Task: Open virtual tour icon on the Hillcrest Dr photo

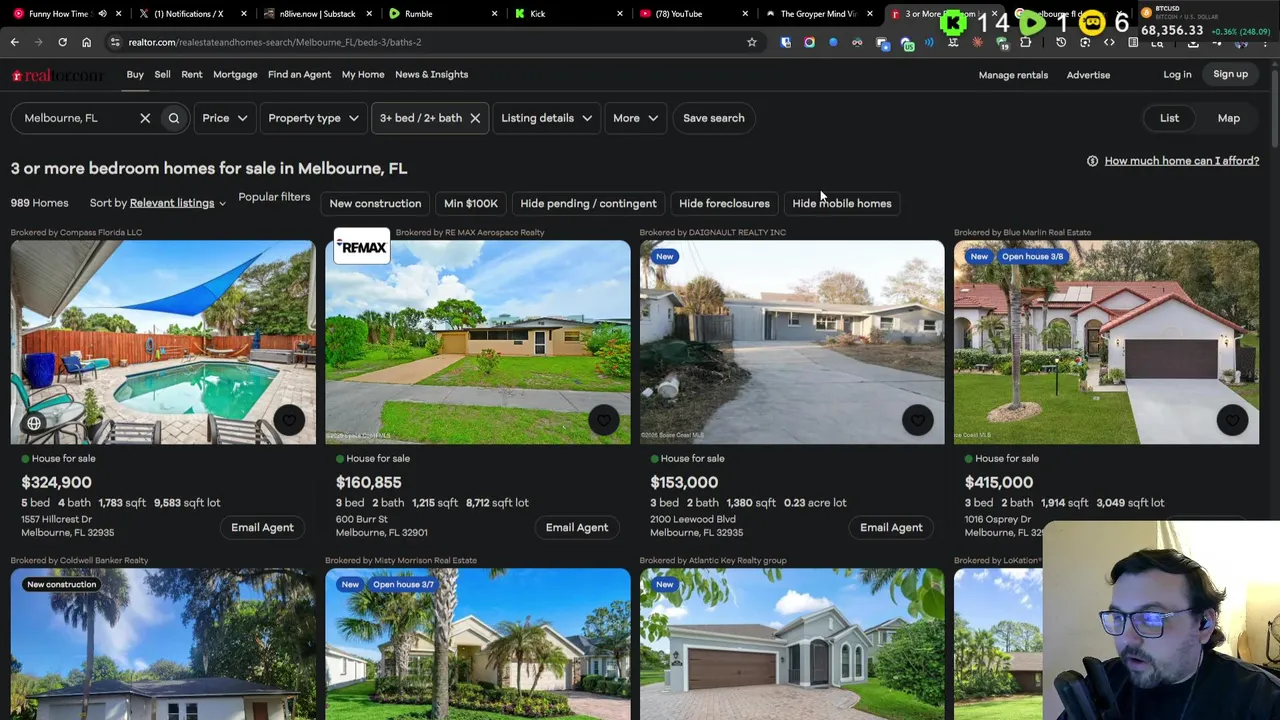Action: click(x=34, y=423)
